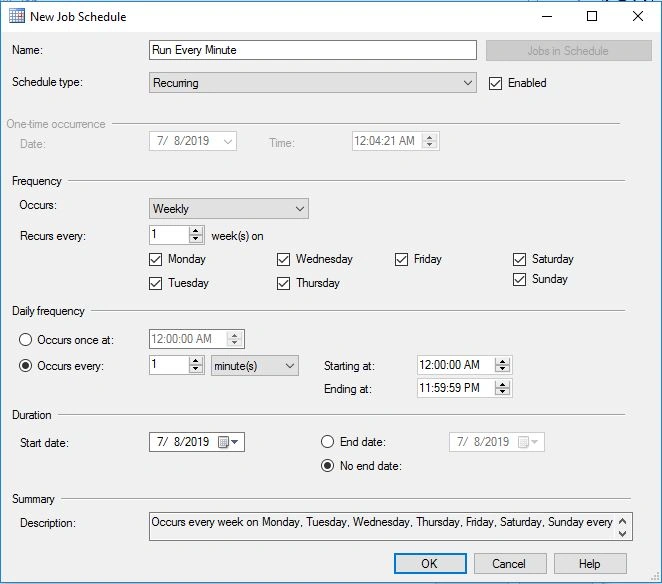Click OK to save the schedule
Image resolution: width=662 pixels, height=584 pixels.
point(430,564)
